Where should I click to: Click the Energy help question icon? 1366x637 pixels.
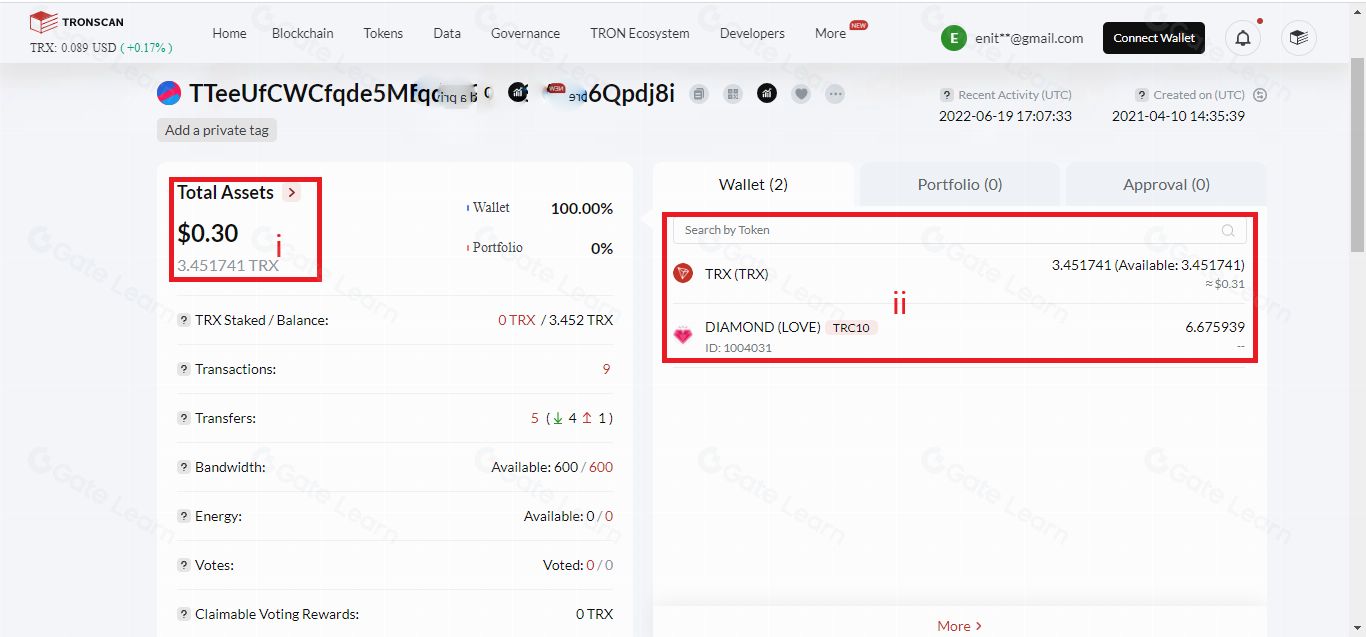[x=184, y=516]
